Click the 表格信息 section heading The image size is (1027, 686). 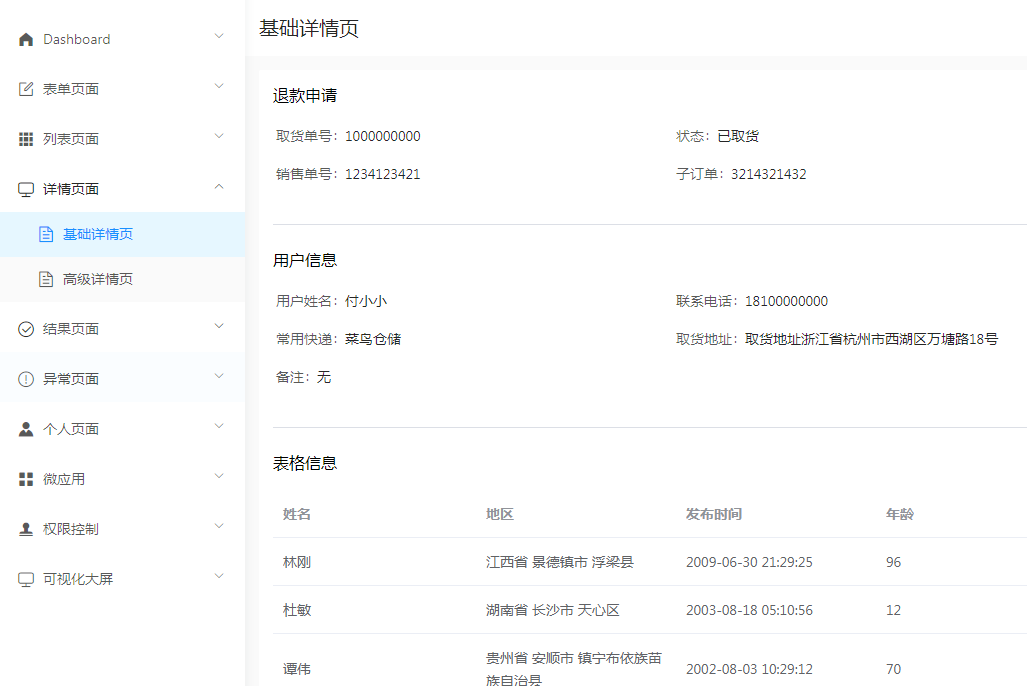[305, 463]
